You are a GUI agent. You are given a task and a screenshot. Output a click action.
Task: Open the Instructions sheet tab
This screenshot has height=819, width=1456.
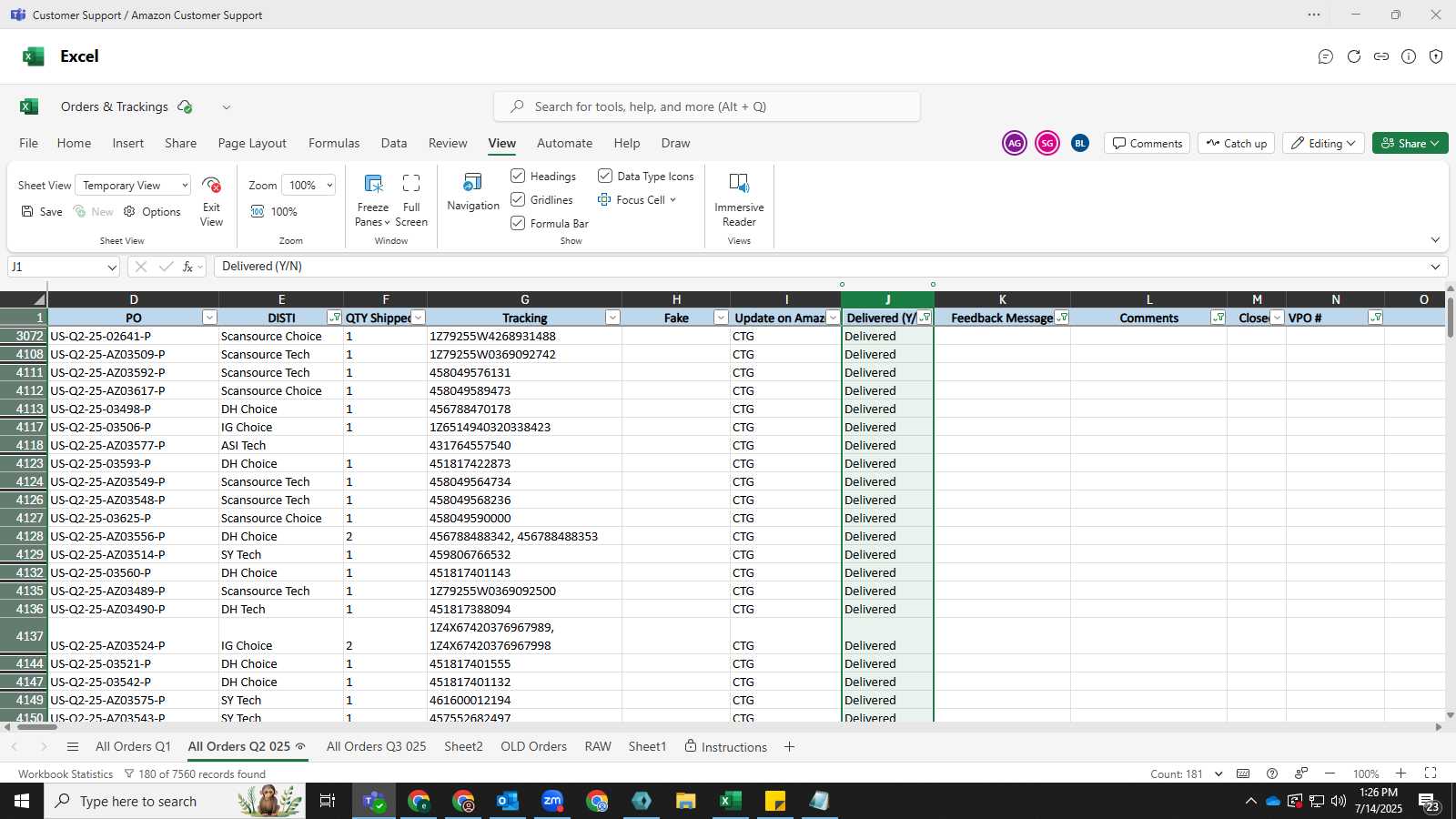(725, 747)
